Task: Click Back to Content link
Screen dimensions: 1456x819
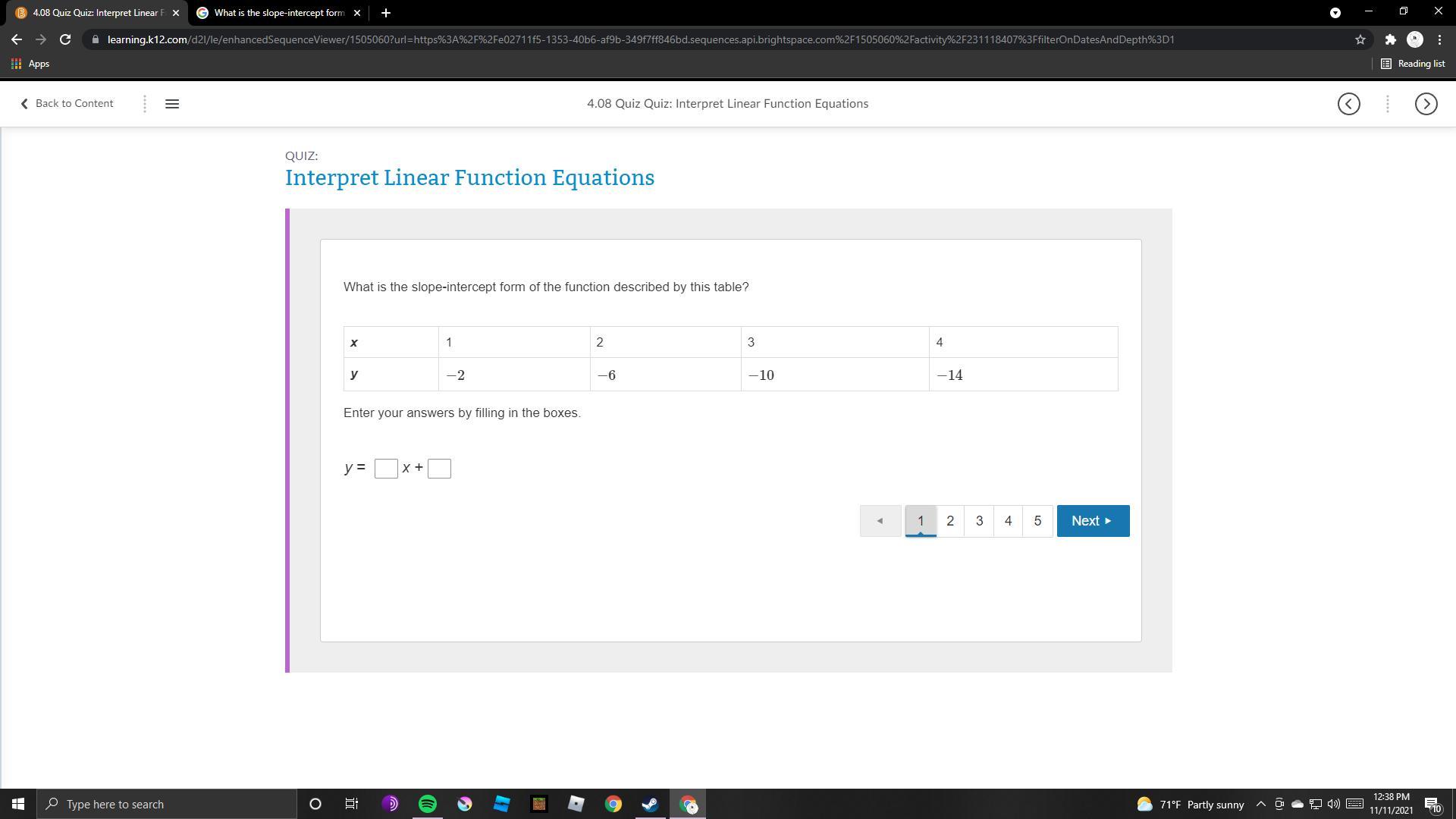Action: 67,104
